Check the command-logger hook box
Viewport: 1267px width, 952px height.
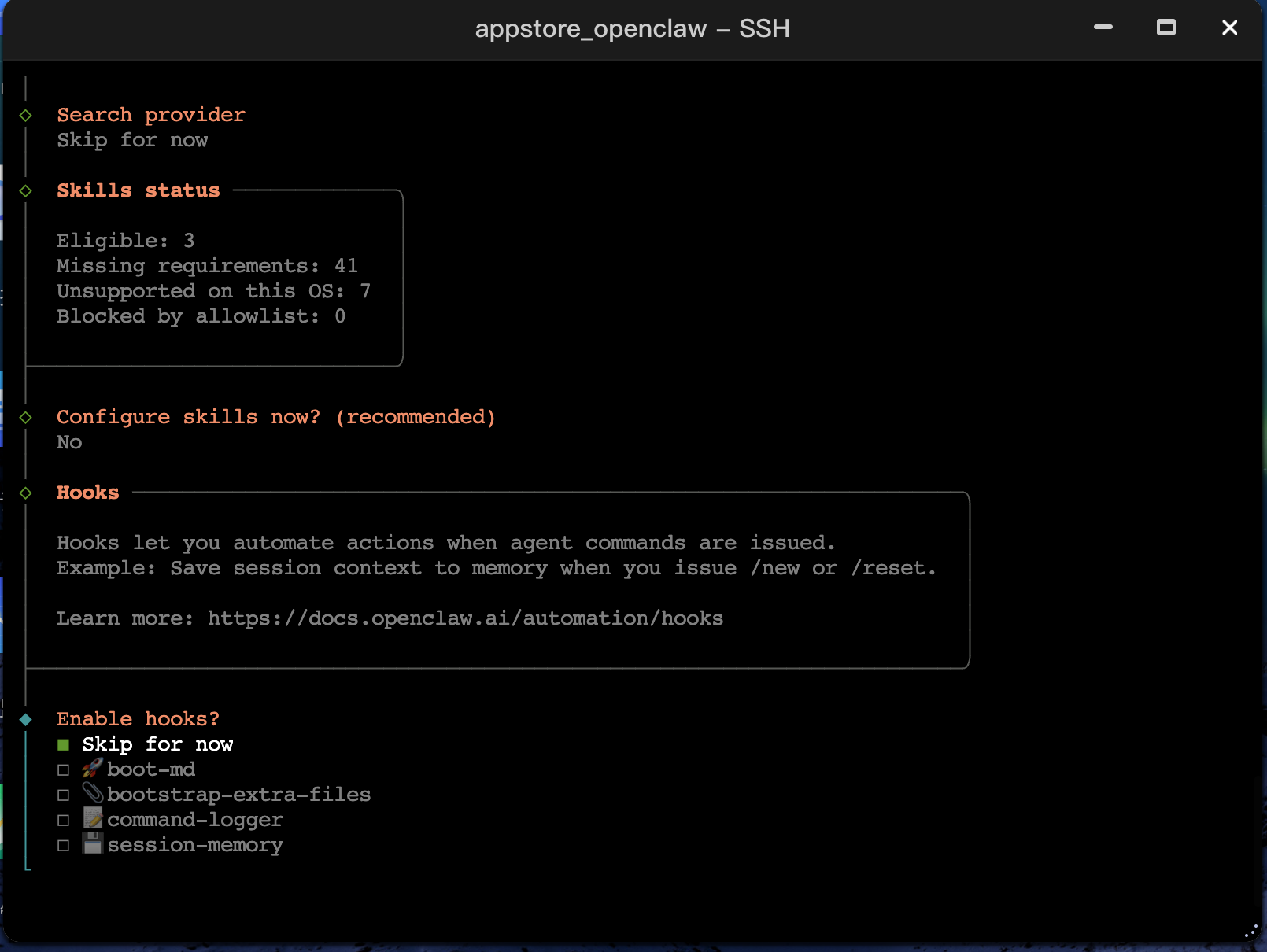(x=64, y=821)
